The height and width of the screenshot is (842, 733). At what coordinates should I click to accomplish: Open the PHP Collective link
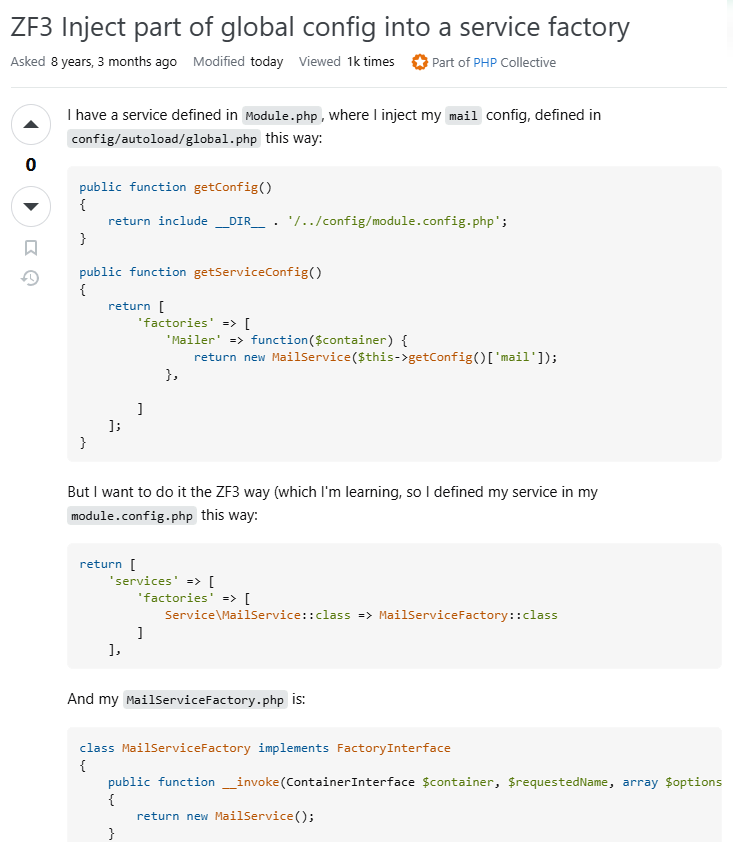[485, 62]
